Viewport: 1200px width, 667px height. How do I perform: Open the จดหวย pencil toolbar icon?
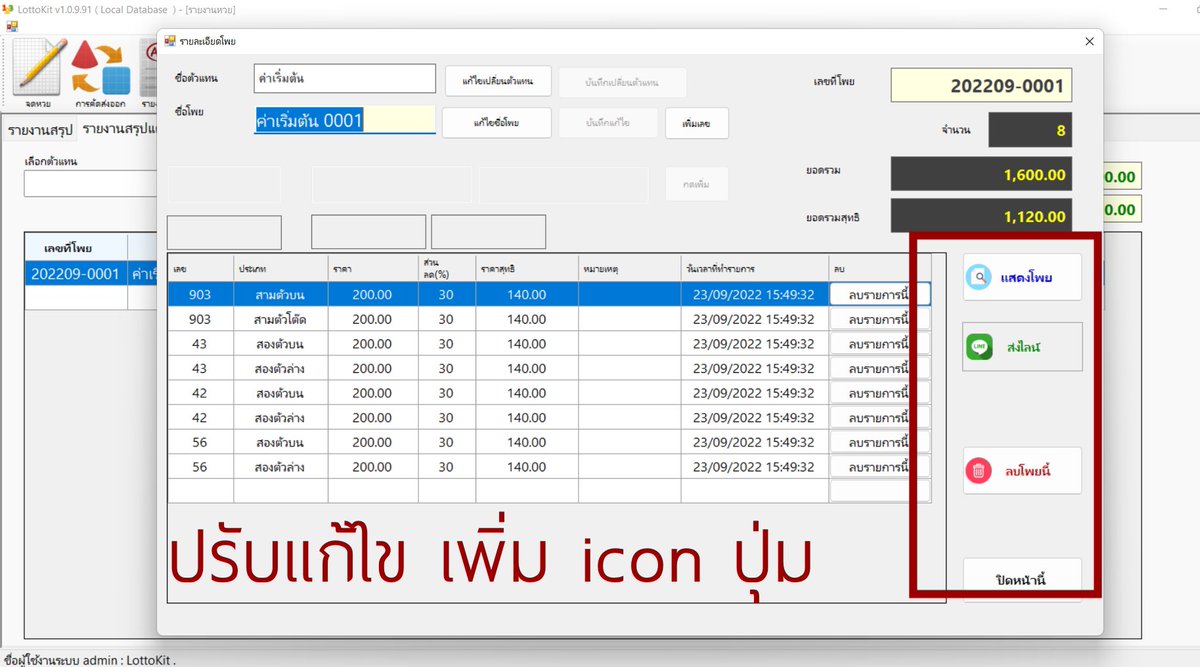pyautogui.click(x=39, y=70)
